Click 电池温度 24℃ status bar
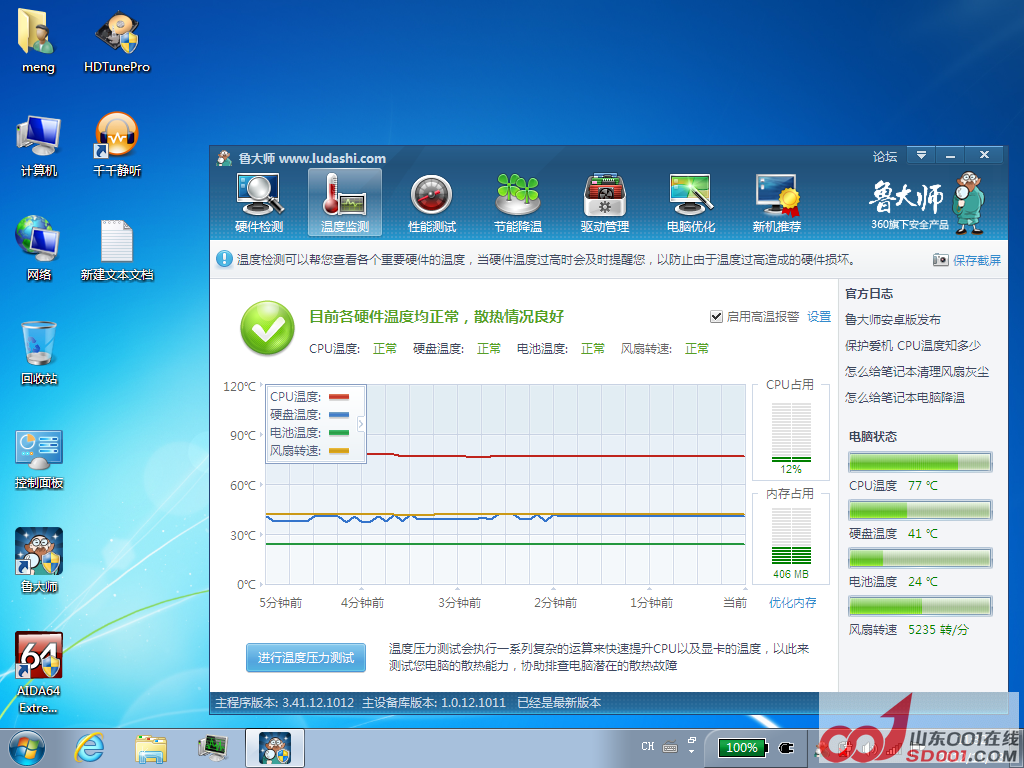 tap(920, 558)
